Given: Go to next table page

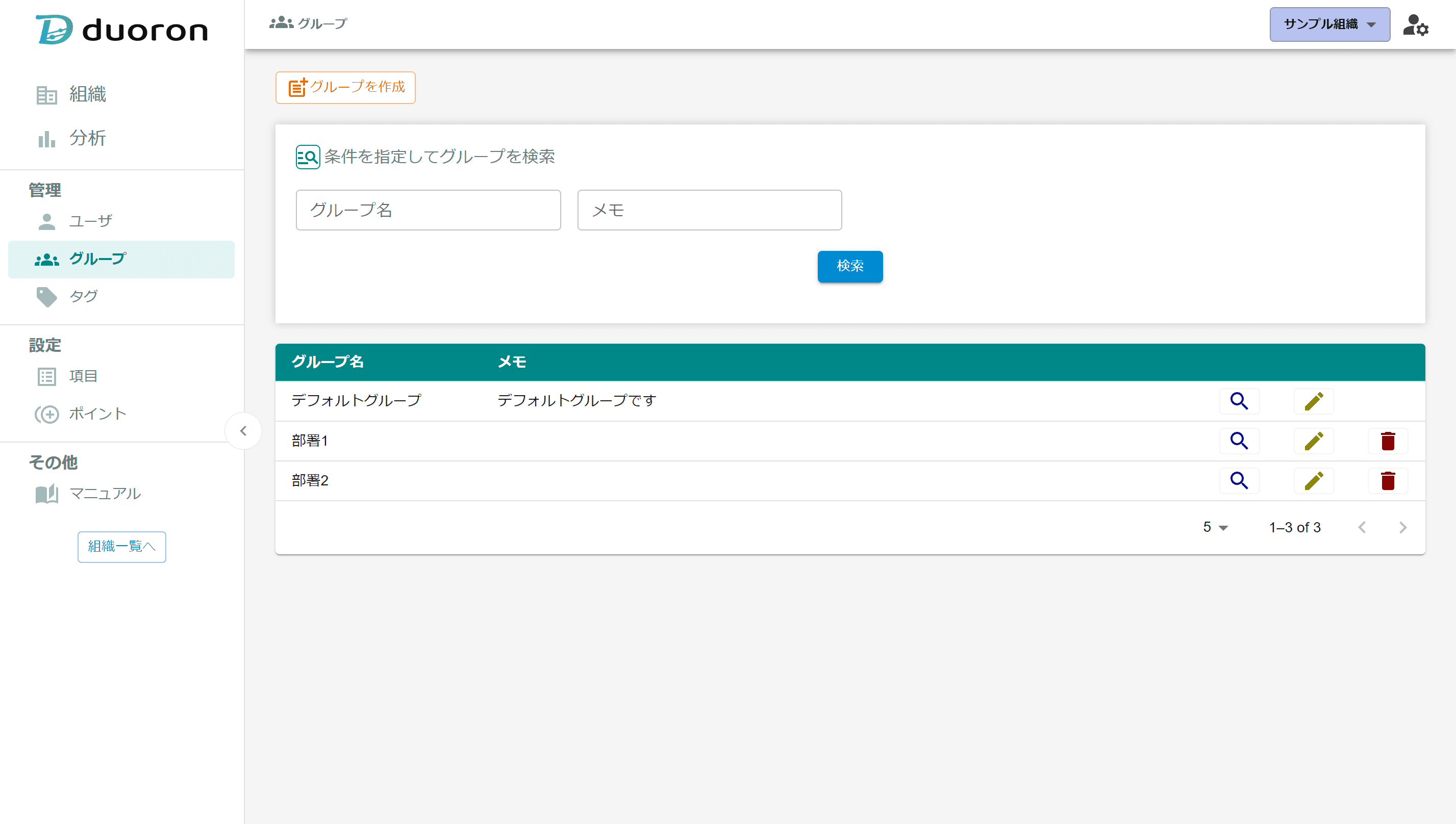Looking at the screenshot, I should pos(1403,527).
